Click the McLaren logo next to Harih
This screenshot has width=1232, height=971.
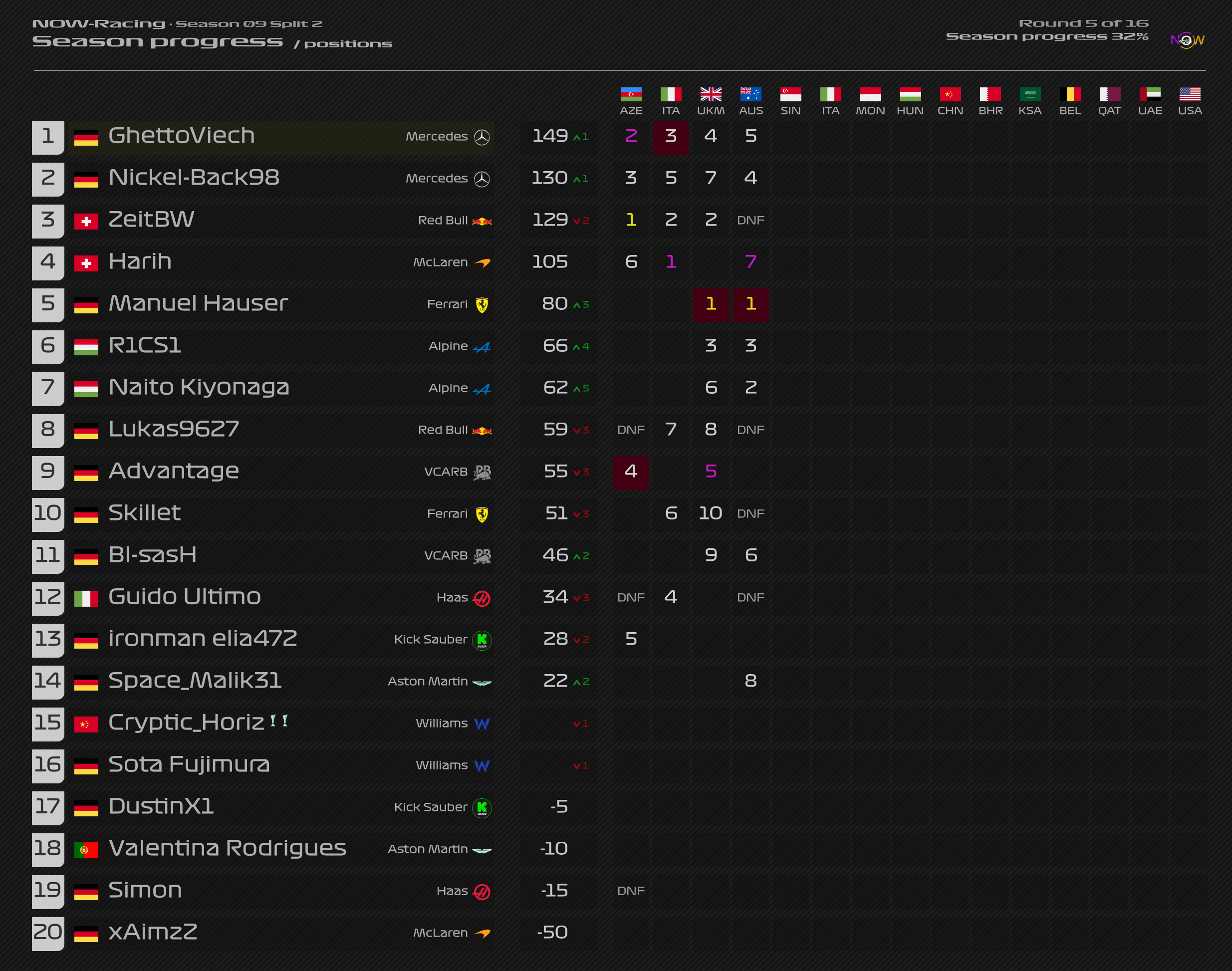tap(482, 262)
